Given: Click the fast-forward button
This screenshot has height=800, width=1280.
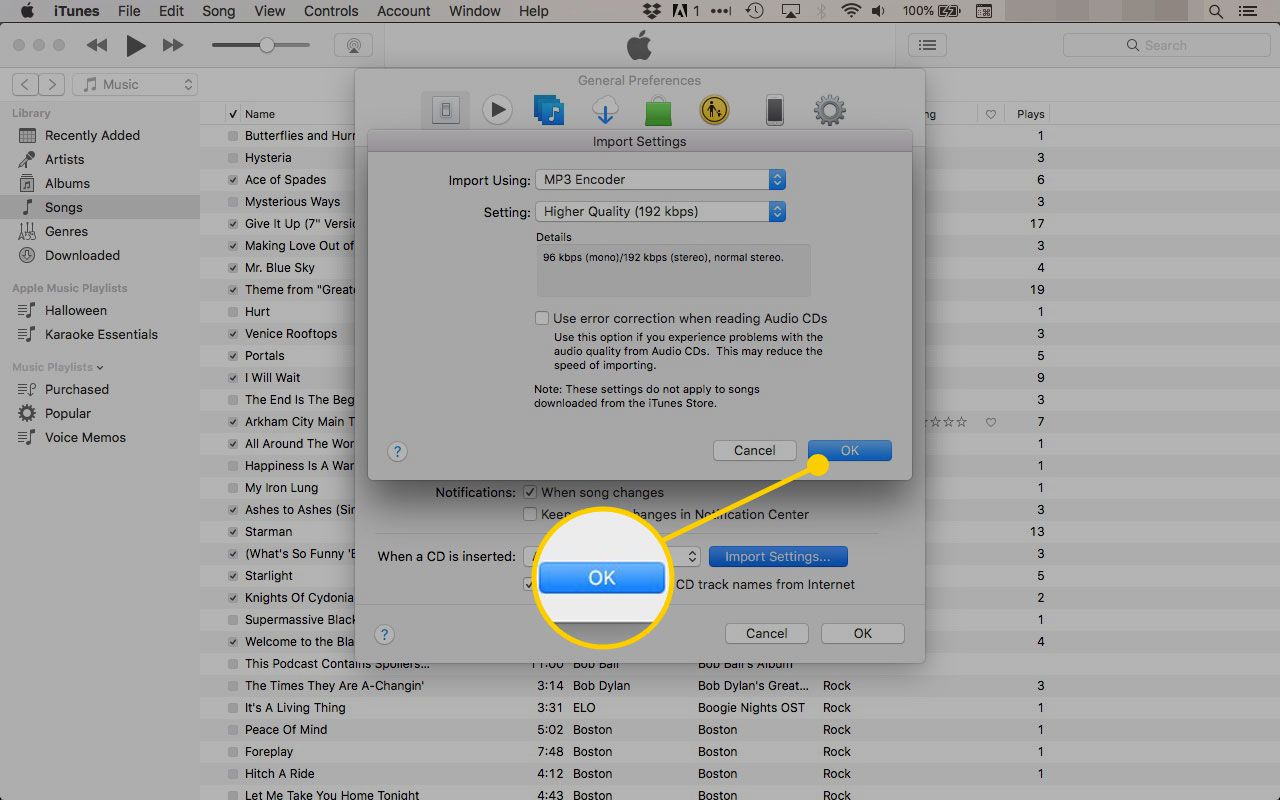Looking at the screenshot, I should point(173,45).
